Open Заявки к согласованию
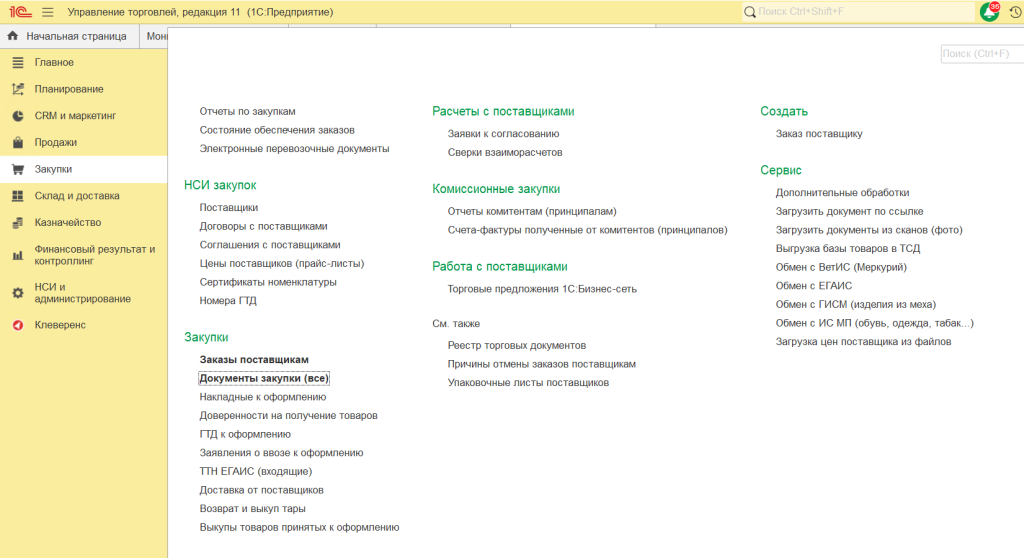1024x558 pixels. [504, 134]
